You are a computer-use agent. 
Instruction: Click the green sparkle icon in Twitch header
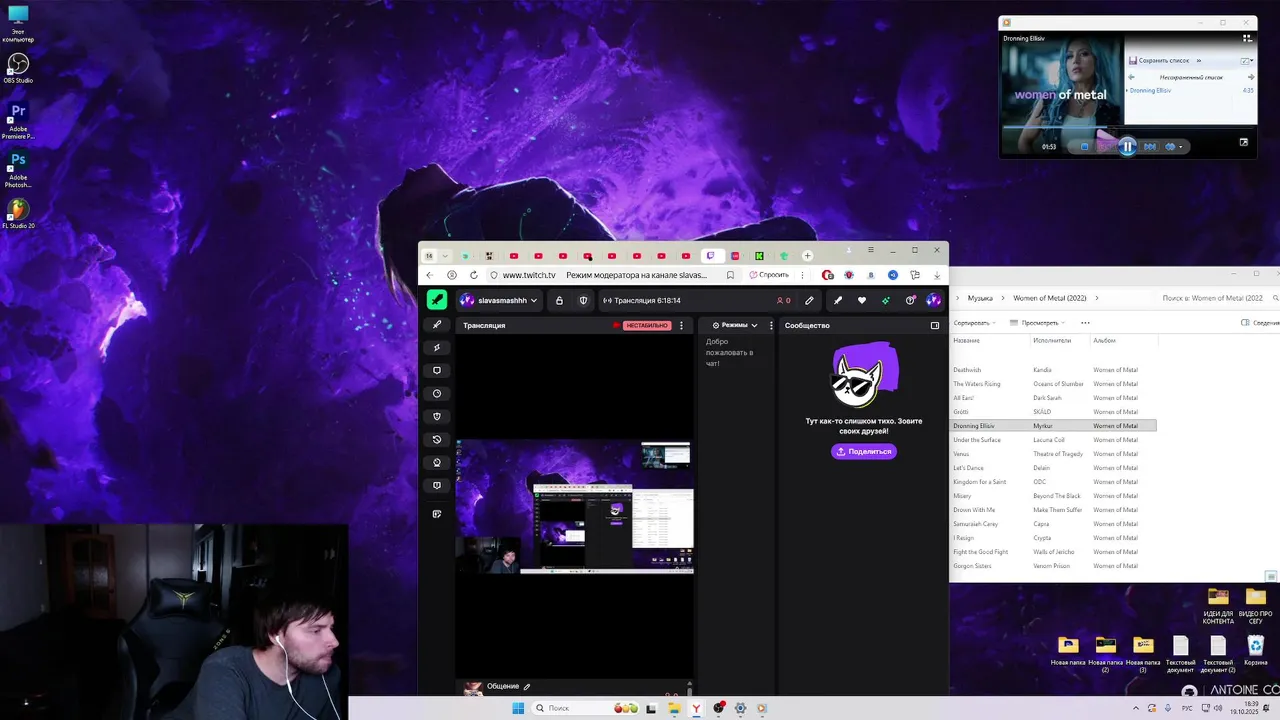(886, 300)
